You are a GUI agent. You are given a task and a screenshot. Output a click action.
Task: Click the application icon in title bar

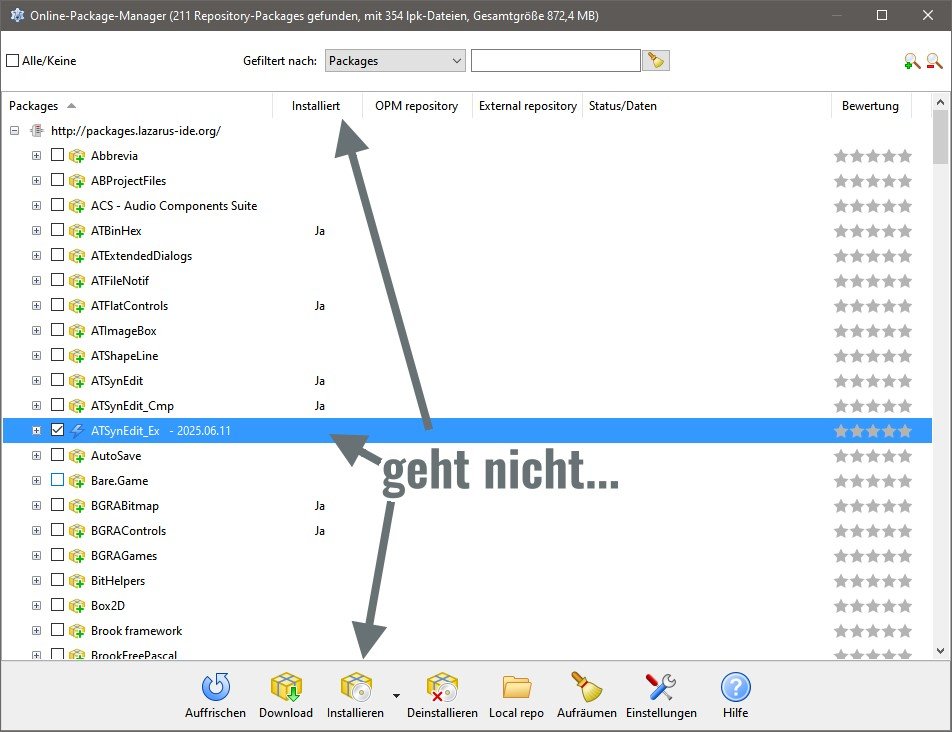click(x=17, y=15)
